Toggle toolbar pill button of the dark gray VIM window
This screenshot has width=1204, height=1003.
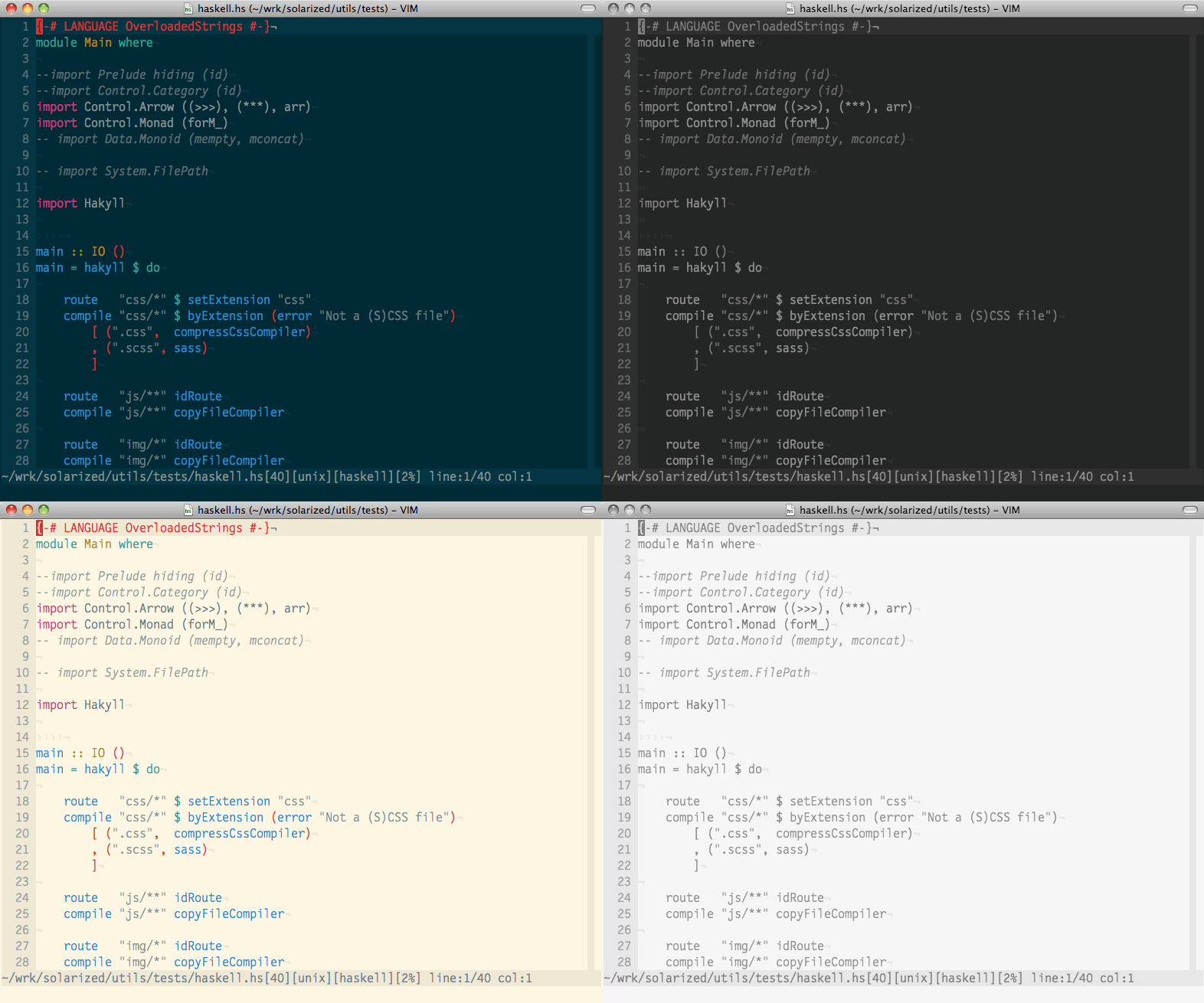tap(1190, 8)
